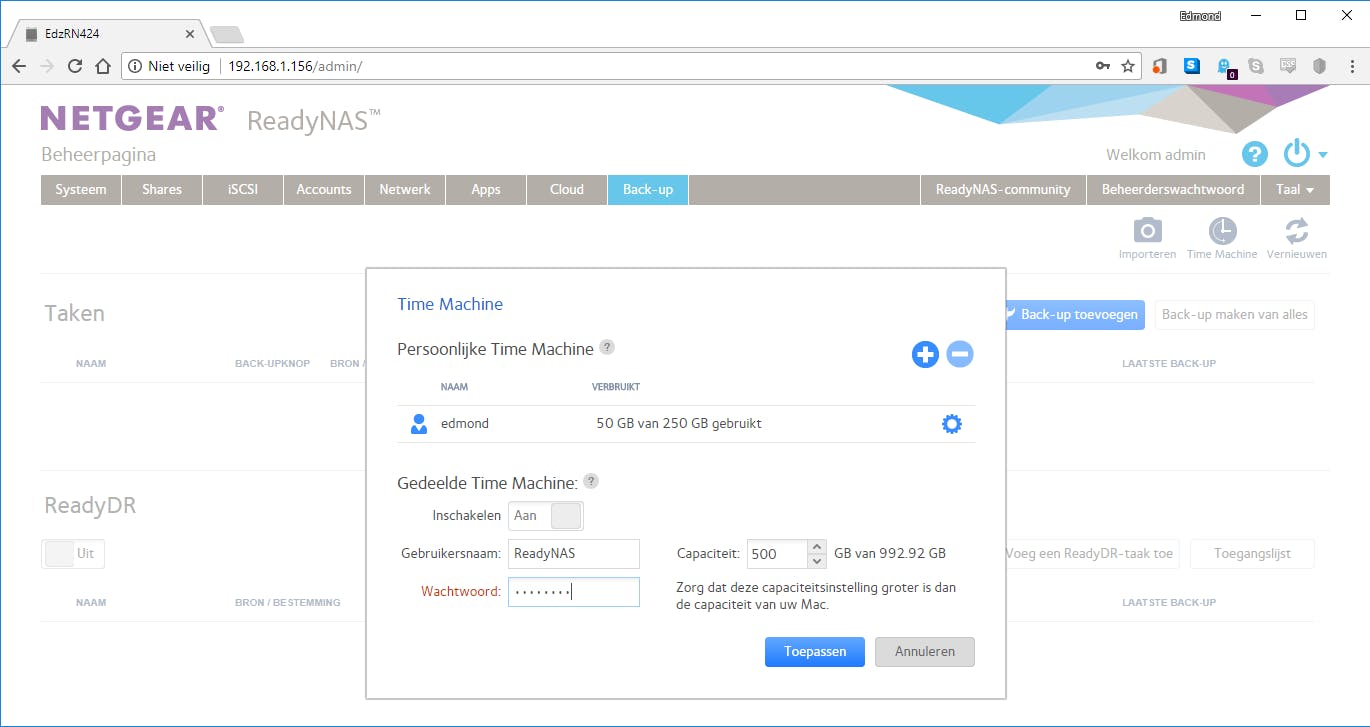Select the Back-up tab
The width and height of the screenshot is (1370, 727).
pyautogui.click(x=648, y=189)
